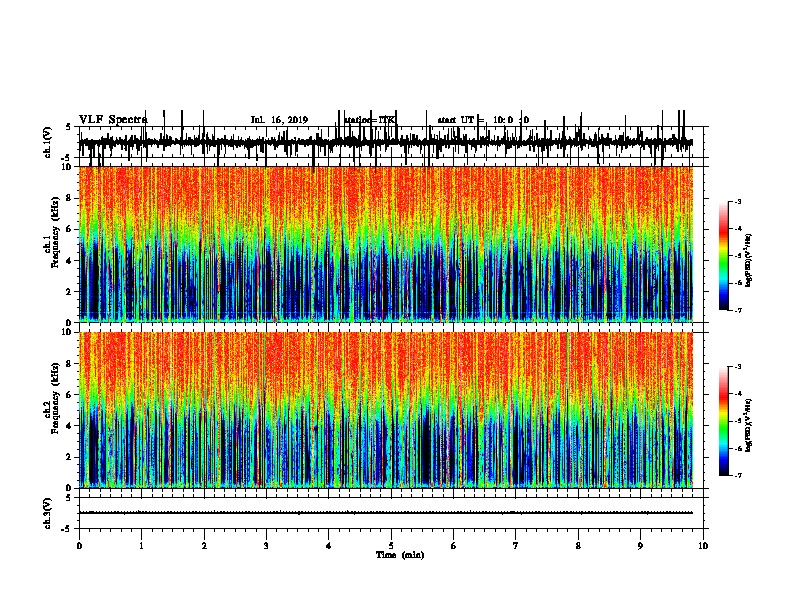Click the "4" tick on the time axis
The width and height of the screenshot is (792, 612).
(x=329, y=546)
